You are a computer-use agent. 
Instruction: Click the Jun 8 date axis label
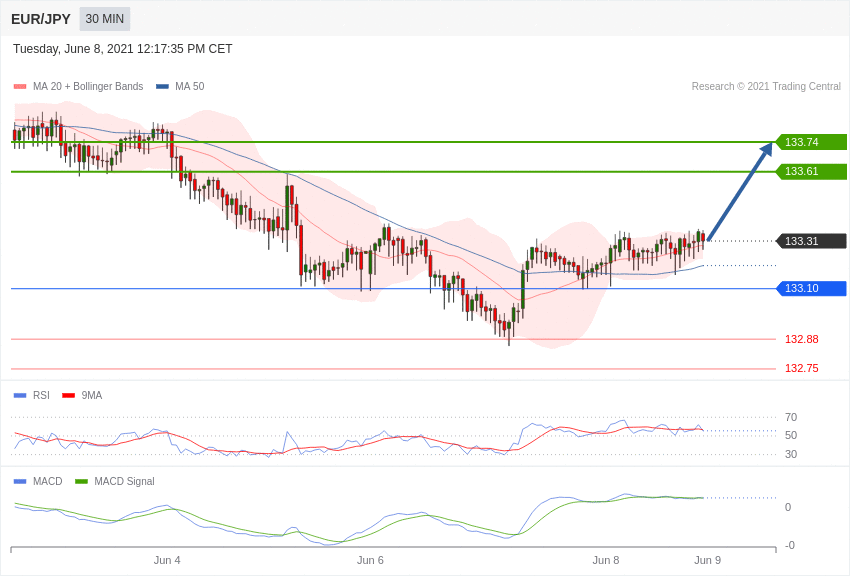click(x=606, y=560)
